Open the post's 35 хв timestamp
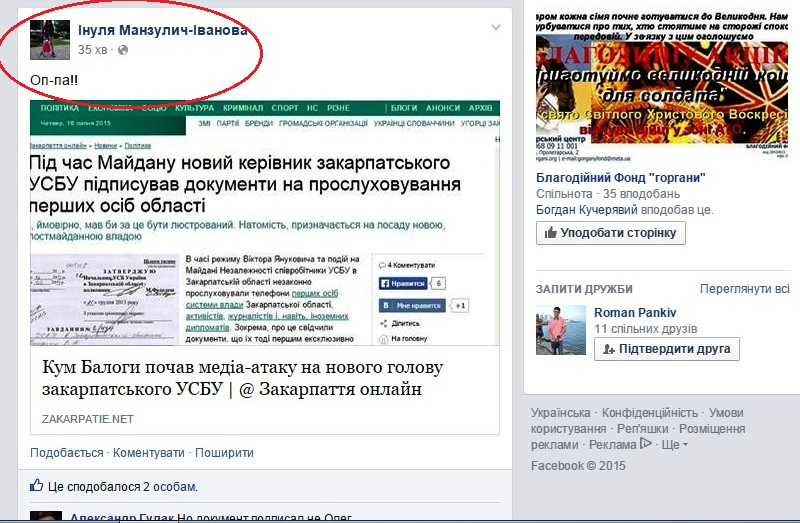This screenshot has width=800, height=523. pyautogui.click(x=92, y=49)
